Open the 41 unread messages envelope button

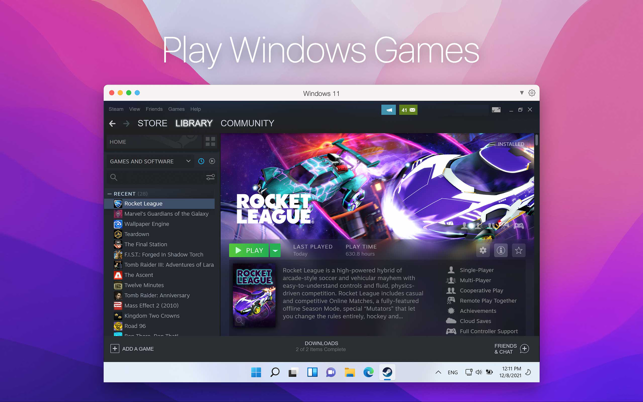tap(408, 110)
